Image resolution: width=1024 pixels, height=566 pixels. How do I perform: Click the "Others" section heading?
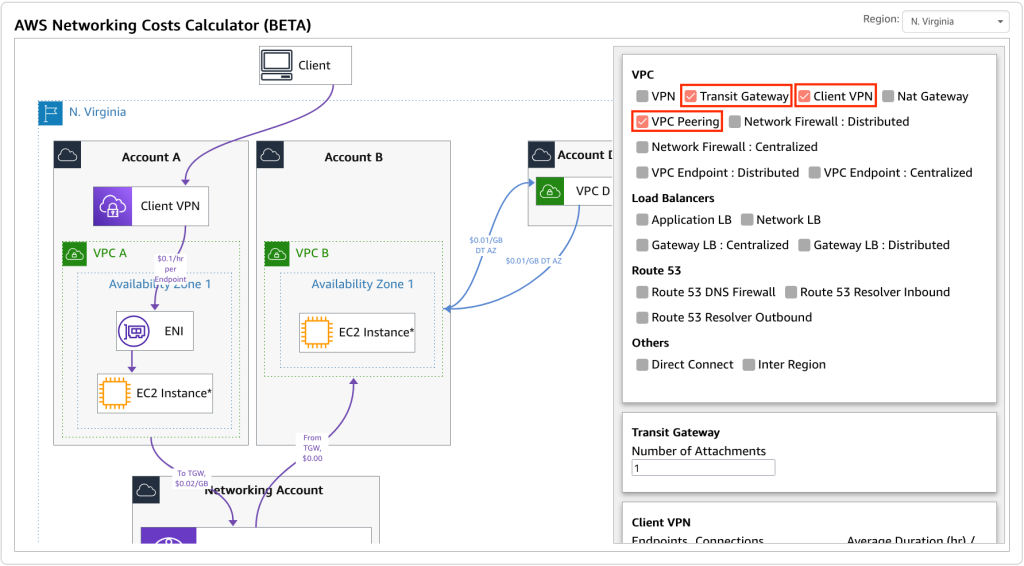click(x=650, y=343)
